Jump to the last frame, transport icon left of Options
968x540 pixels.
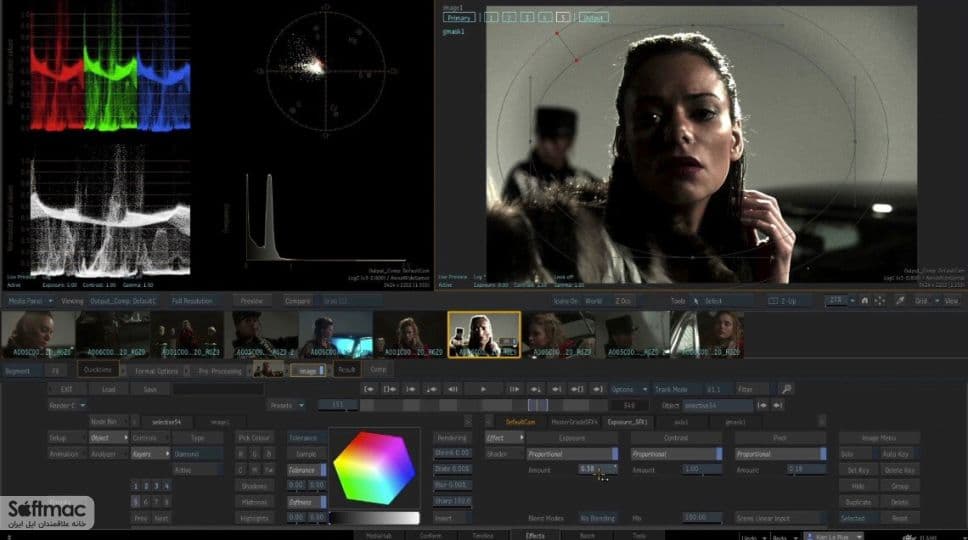click(598, 389)
